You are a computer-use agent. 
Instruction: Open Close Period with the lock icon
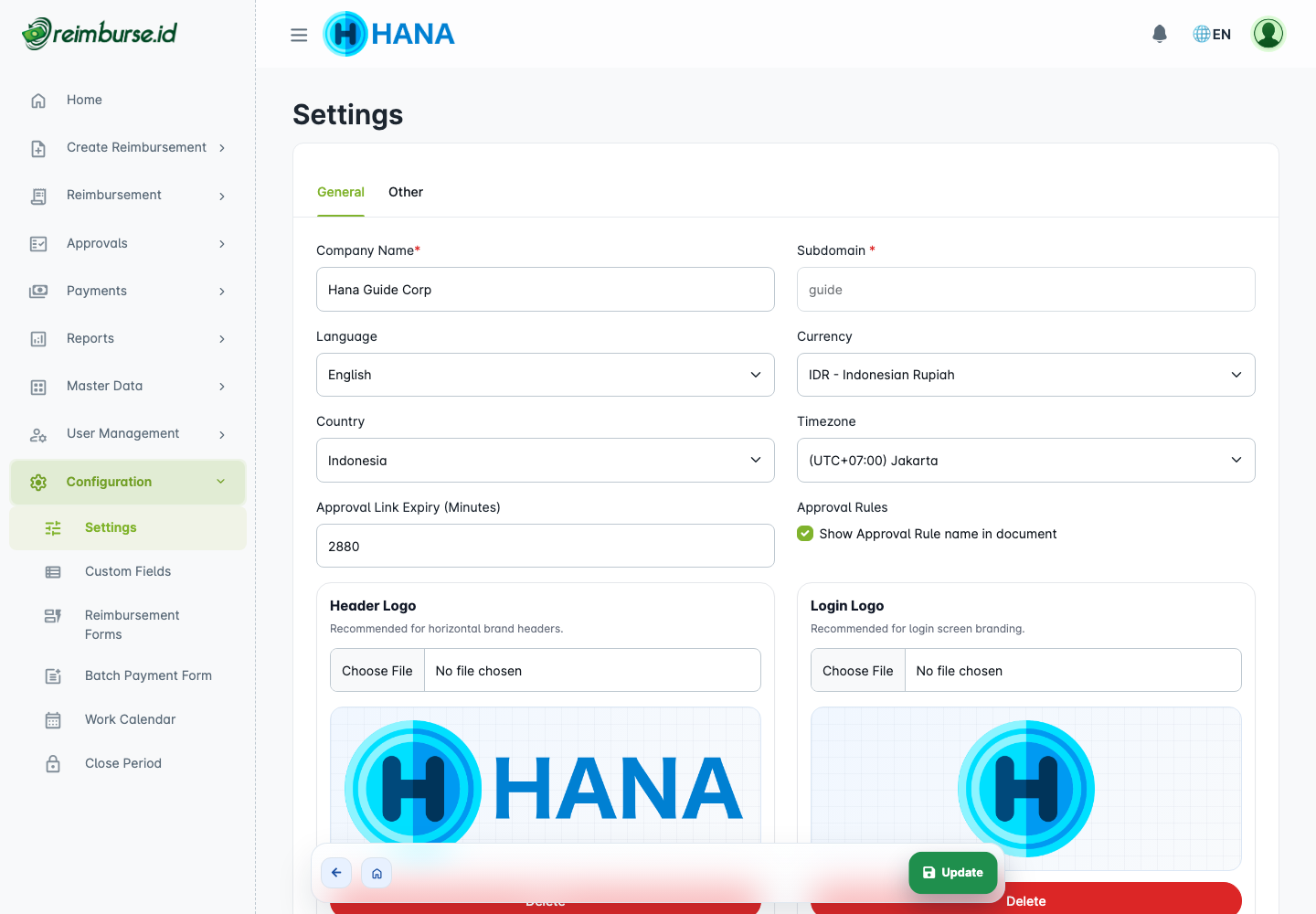click(122, 763)
